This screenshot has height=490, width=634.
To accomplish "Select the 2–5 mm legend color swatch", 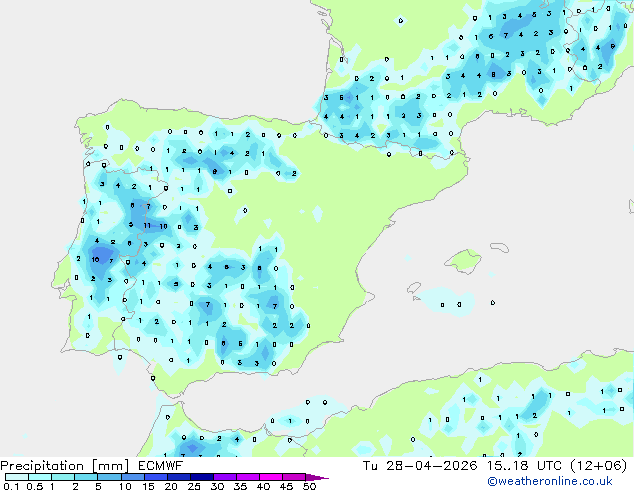I will tap(86, 477).
